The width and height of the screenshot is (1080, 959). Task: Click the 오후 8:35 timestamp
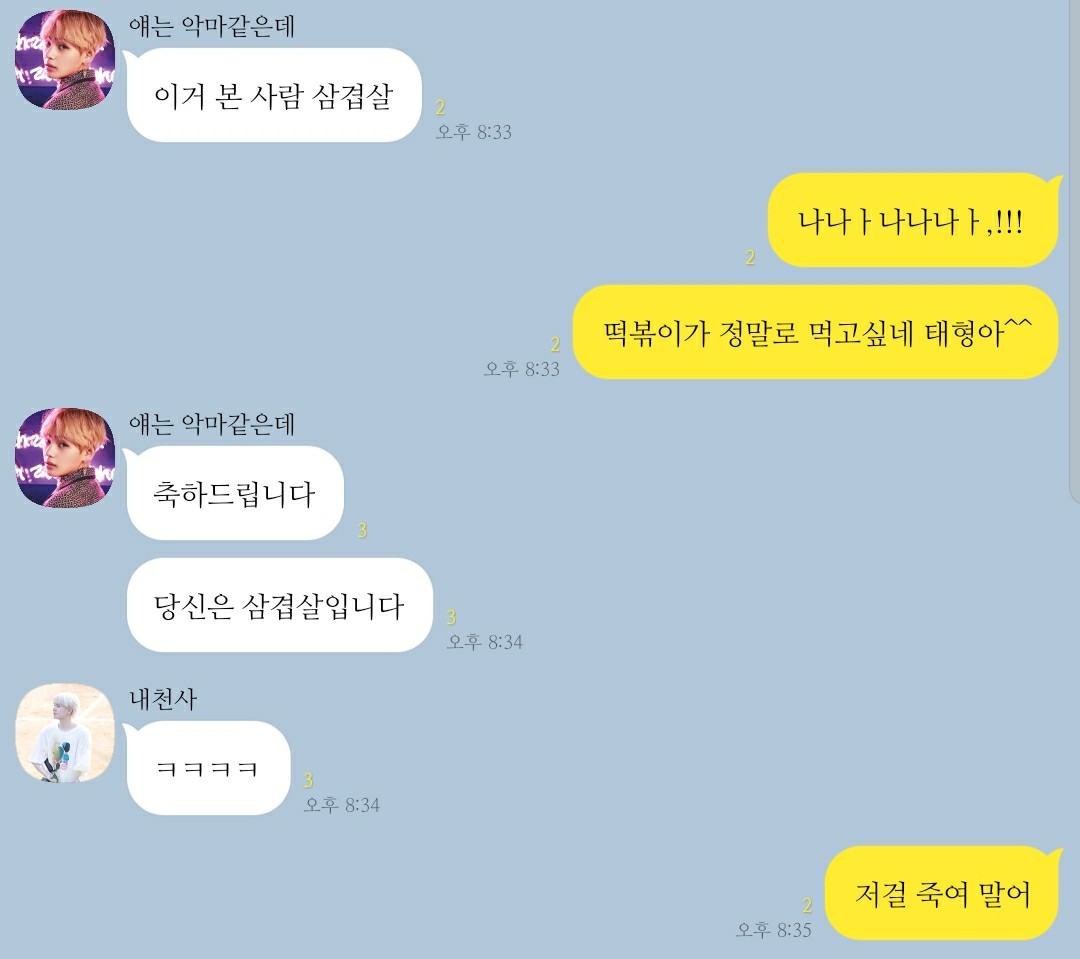(x=773, y=930)
